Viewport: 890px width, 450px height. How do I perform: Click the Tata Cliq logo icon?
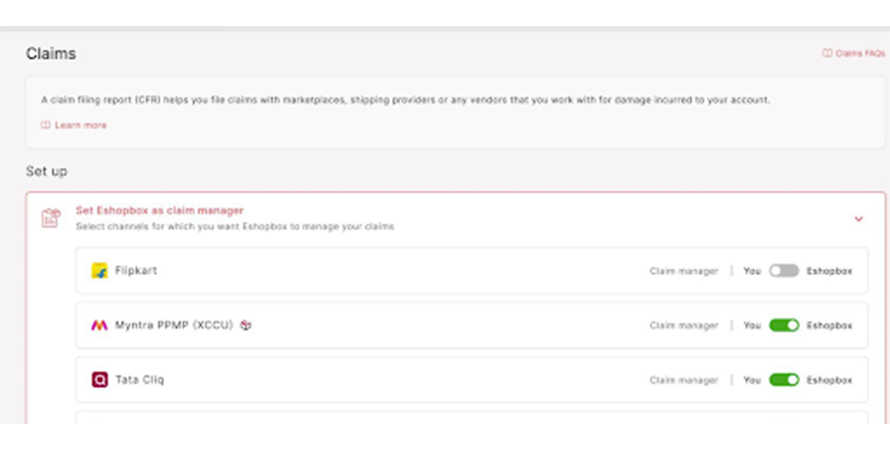(100, 380)
